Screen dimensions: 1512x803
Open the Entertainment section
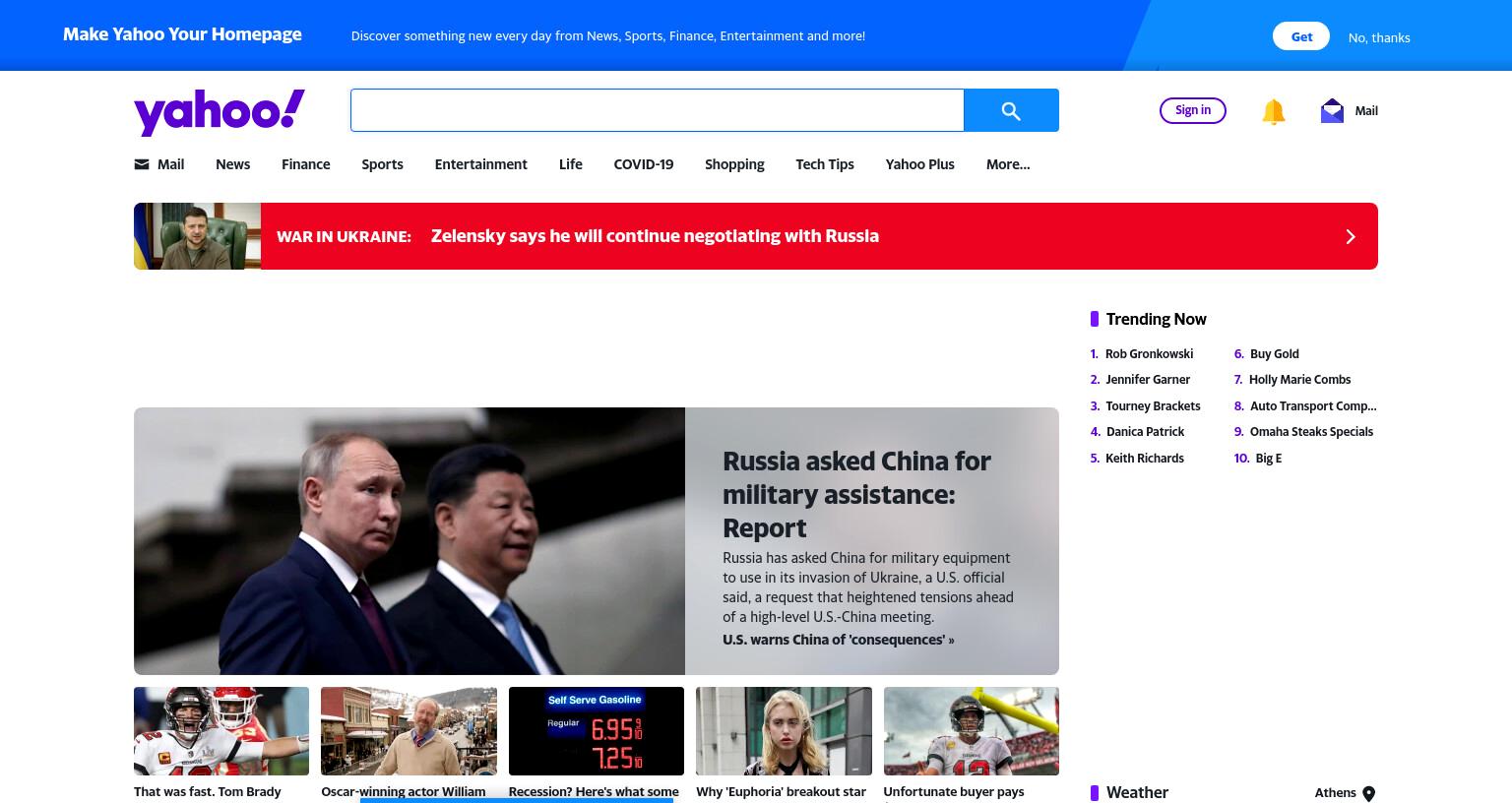[x=480, y=164]
